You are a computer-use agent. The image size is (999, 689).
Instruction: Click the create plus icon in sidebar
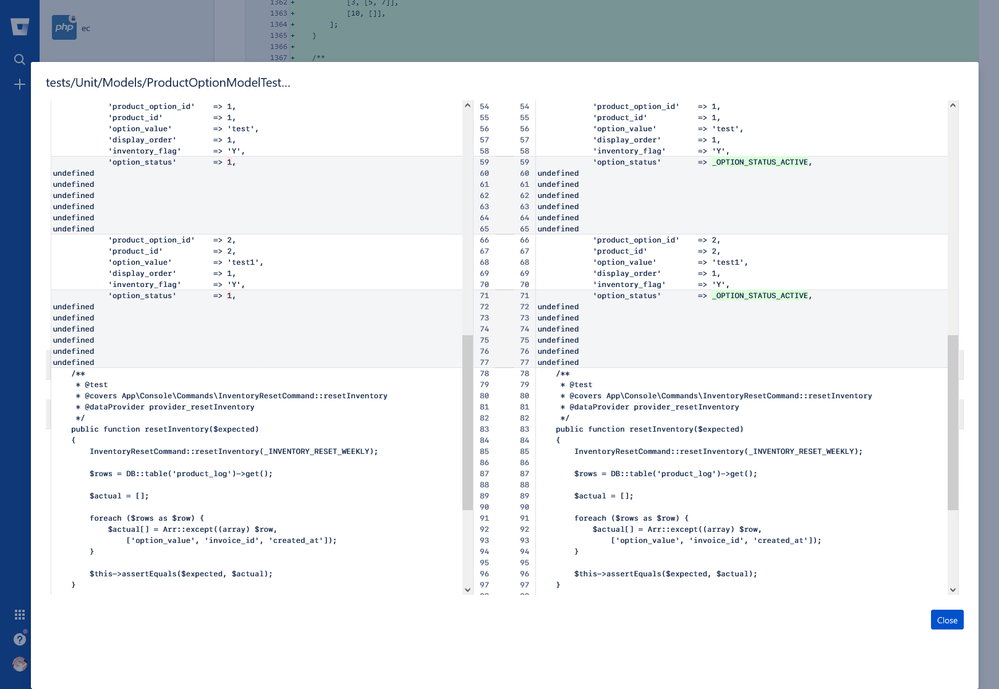tap(20, 84)
